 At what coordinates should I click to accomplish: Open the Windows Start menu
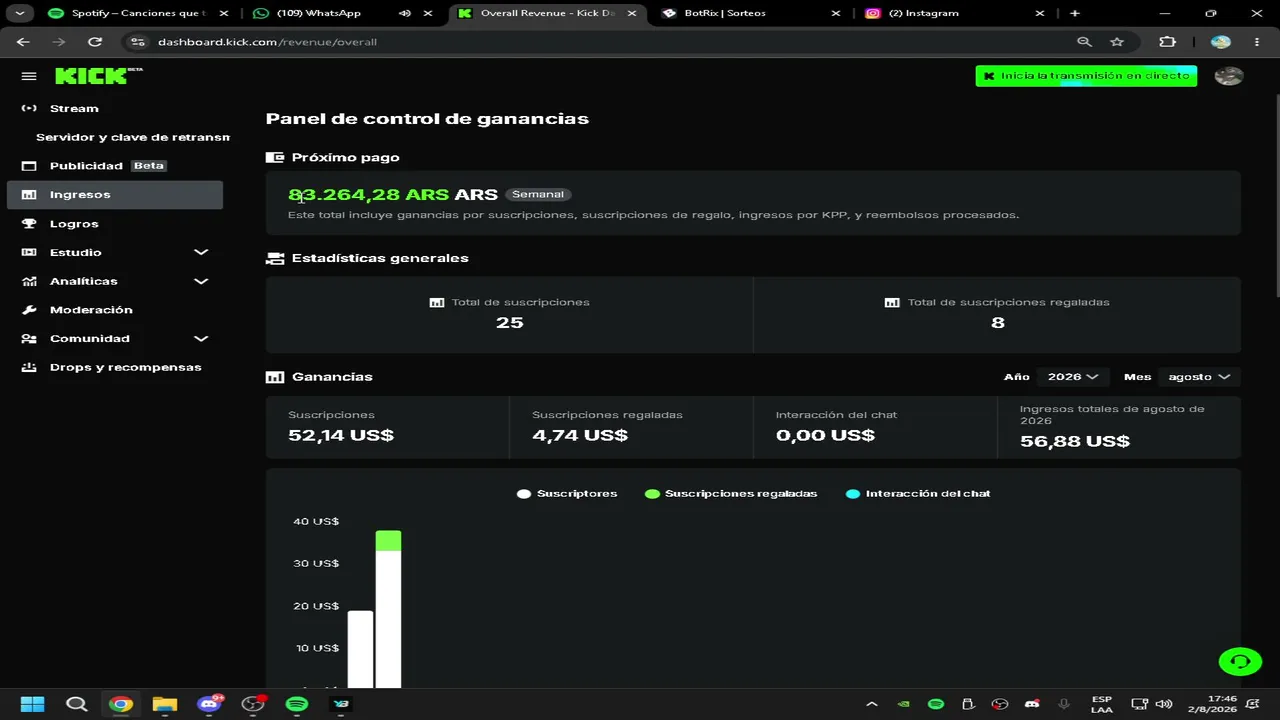(x=32, y=704)
